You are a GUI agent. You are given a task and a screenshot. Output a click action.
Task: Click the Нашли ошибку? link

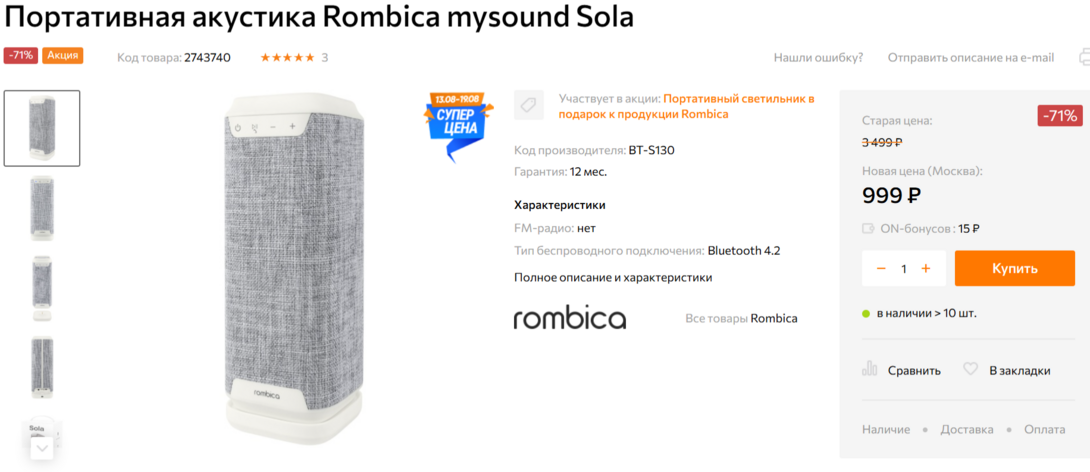tap(818, 58)
